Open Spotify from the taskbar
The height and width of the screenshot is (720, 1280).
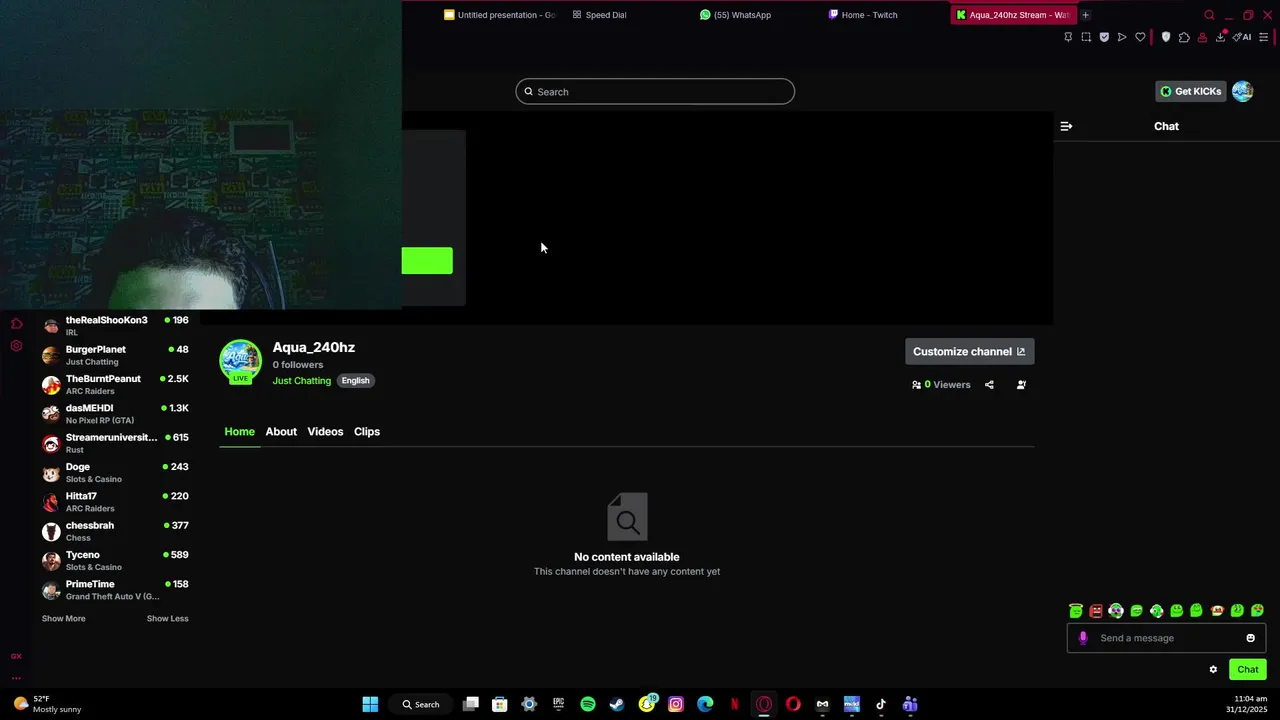tap(588, 704)
